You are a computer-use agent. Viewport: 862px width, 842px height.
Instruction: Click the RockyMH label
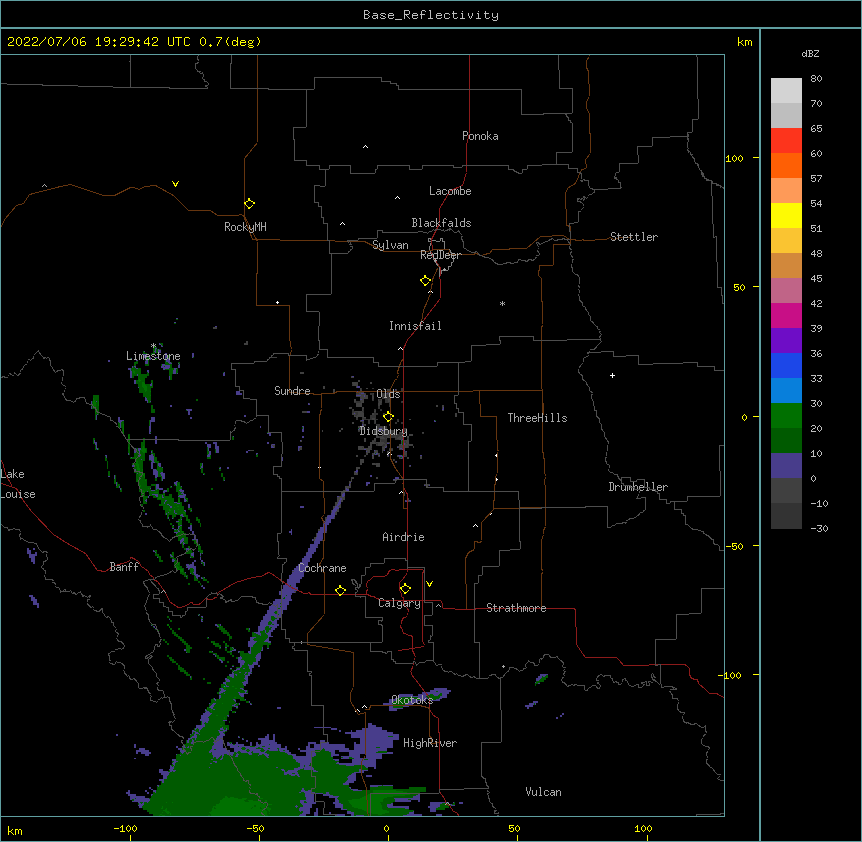pyautogui.click(x=245, y=227)
